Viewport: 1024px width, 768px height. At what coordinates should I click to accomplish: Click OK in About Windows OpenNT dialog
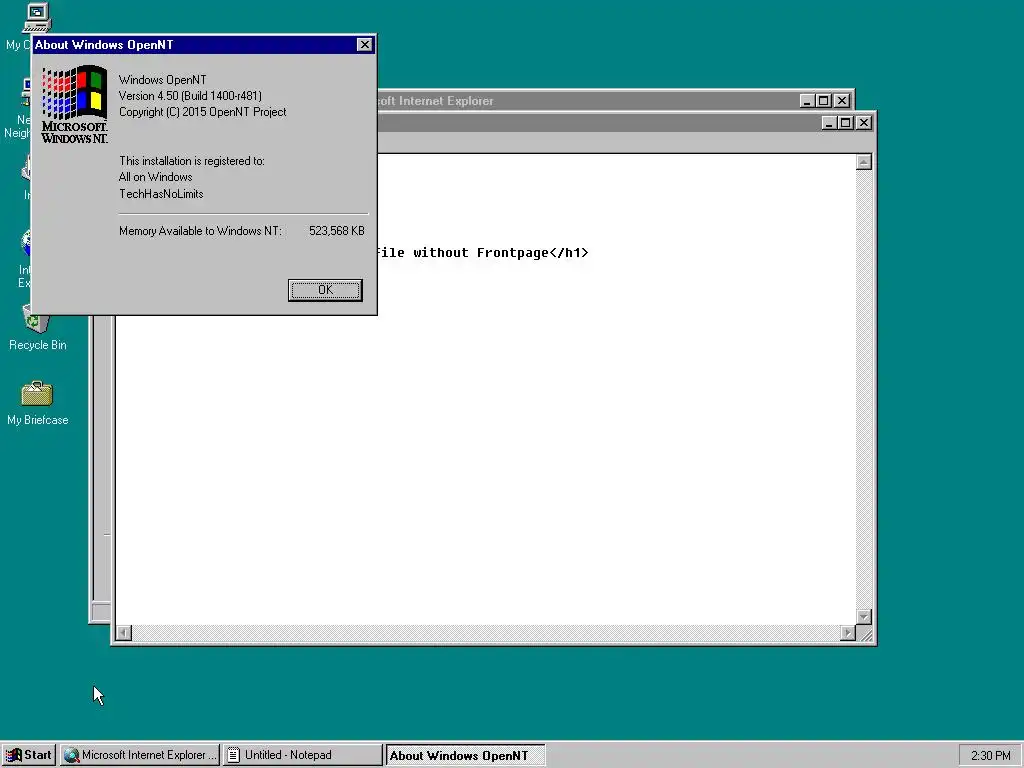[325, 290]
